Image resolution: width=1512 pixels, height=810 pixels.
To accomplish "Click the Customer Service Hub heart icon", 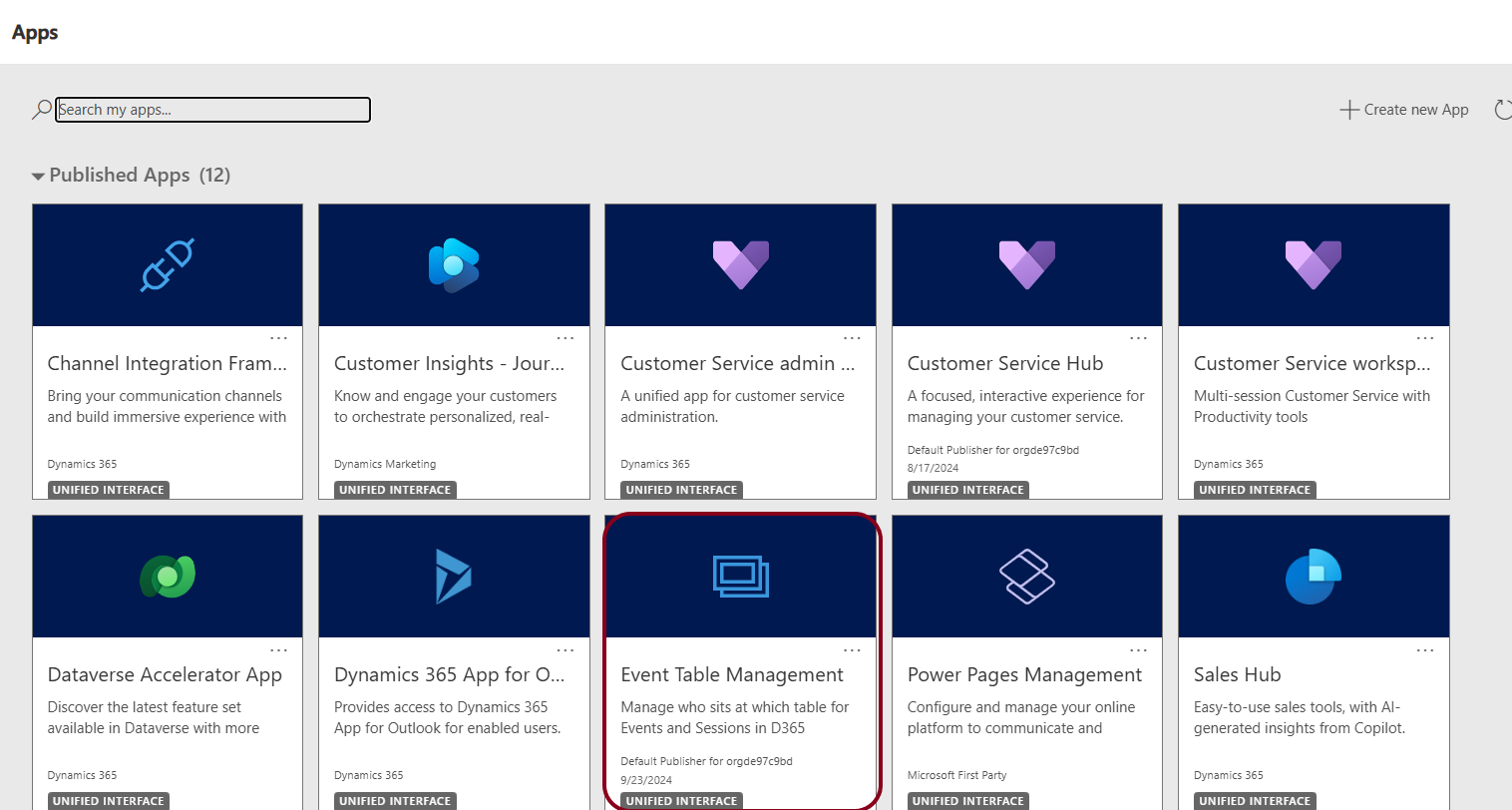I will pyautogui.click(x=1027, y=265).
